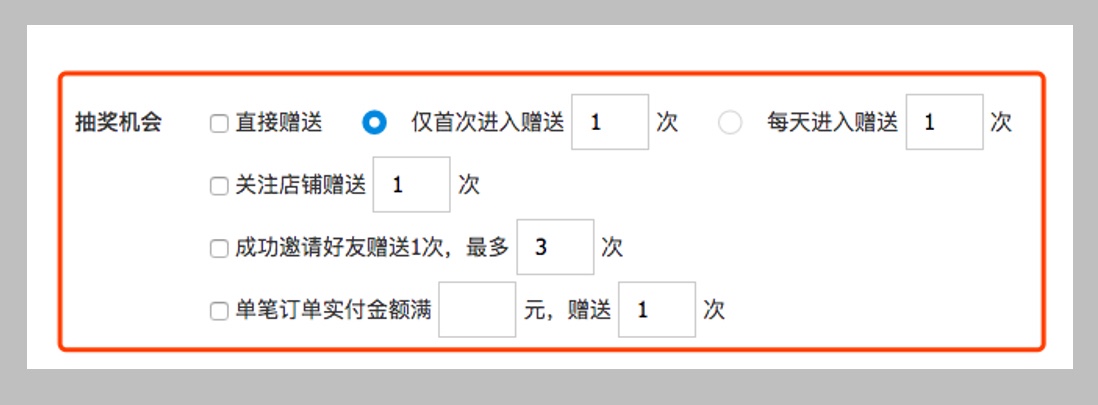Image resolution: width=1098 pixels, height=405 pixels.
Task: Click the count field after 每天进入赠送
Action: [945, 122]
